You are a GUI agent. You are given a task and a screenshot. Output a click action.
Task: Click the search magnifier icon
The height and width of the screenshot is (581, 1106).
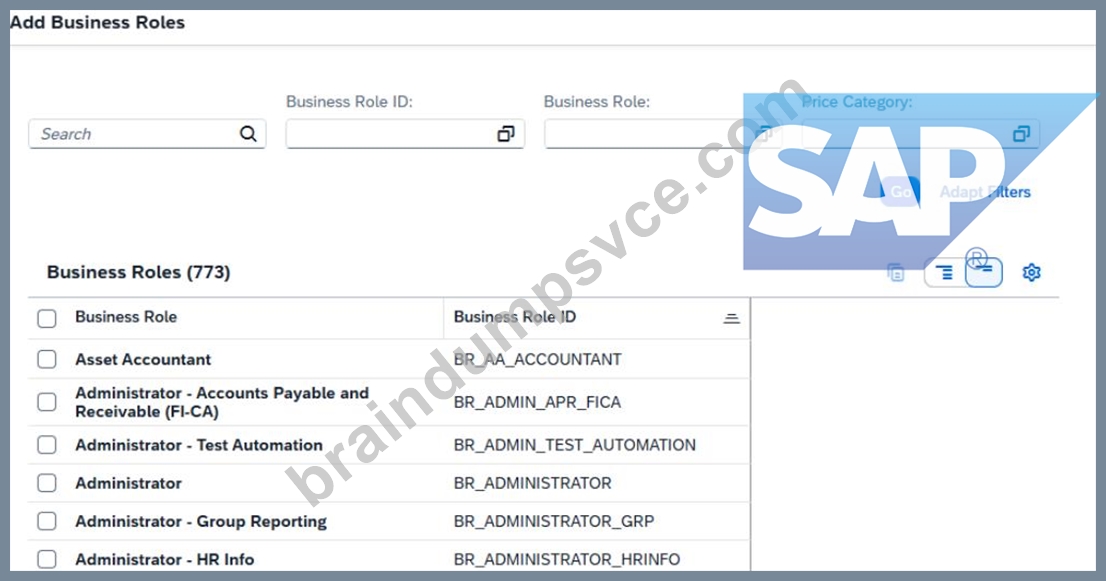[248, 133]
